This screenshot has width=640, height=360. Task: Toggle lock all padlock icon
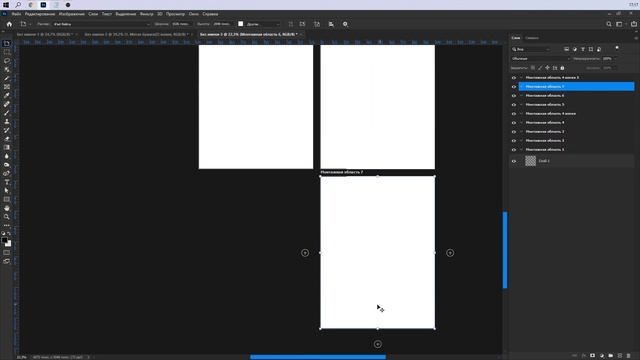coord(562,68)
